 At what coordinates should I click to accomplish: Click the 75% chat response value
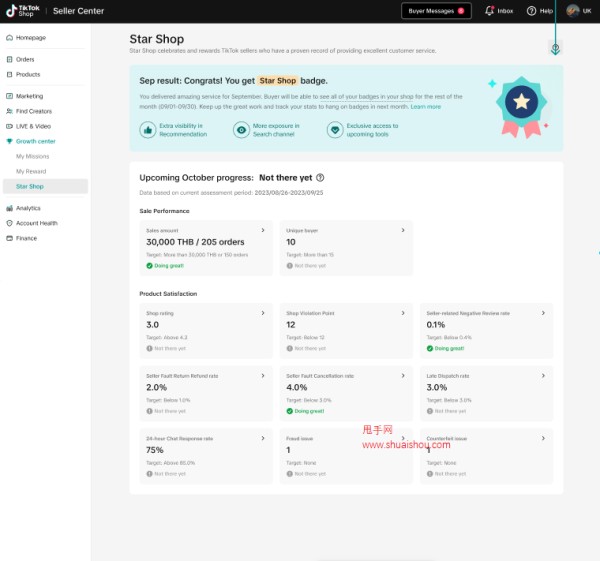point(155,450)
